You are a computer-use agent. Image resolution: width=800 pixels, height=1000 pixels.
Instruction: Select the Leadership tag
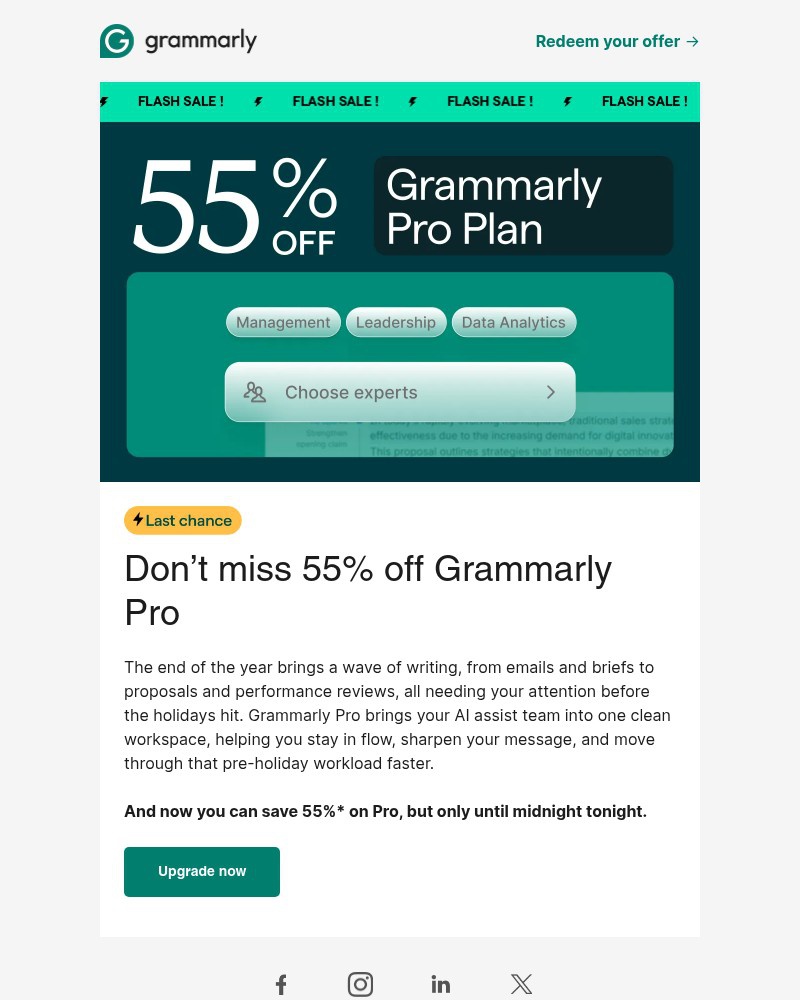pos(396,322)
